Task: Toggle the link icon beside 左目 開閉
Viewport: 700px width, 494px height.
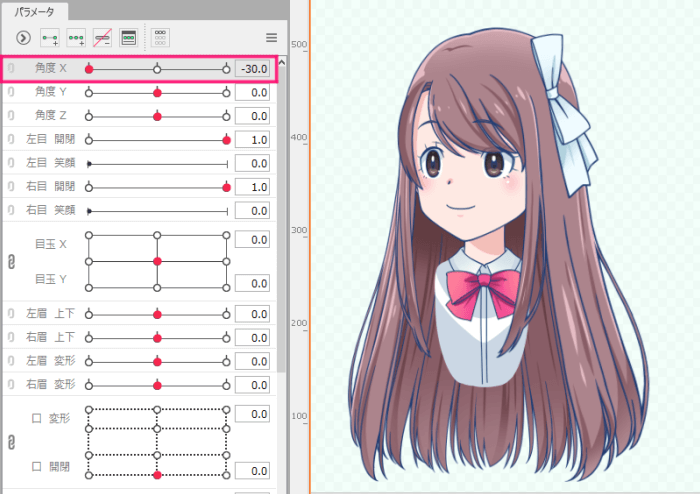Action: coord(11,139)
